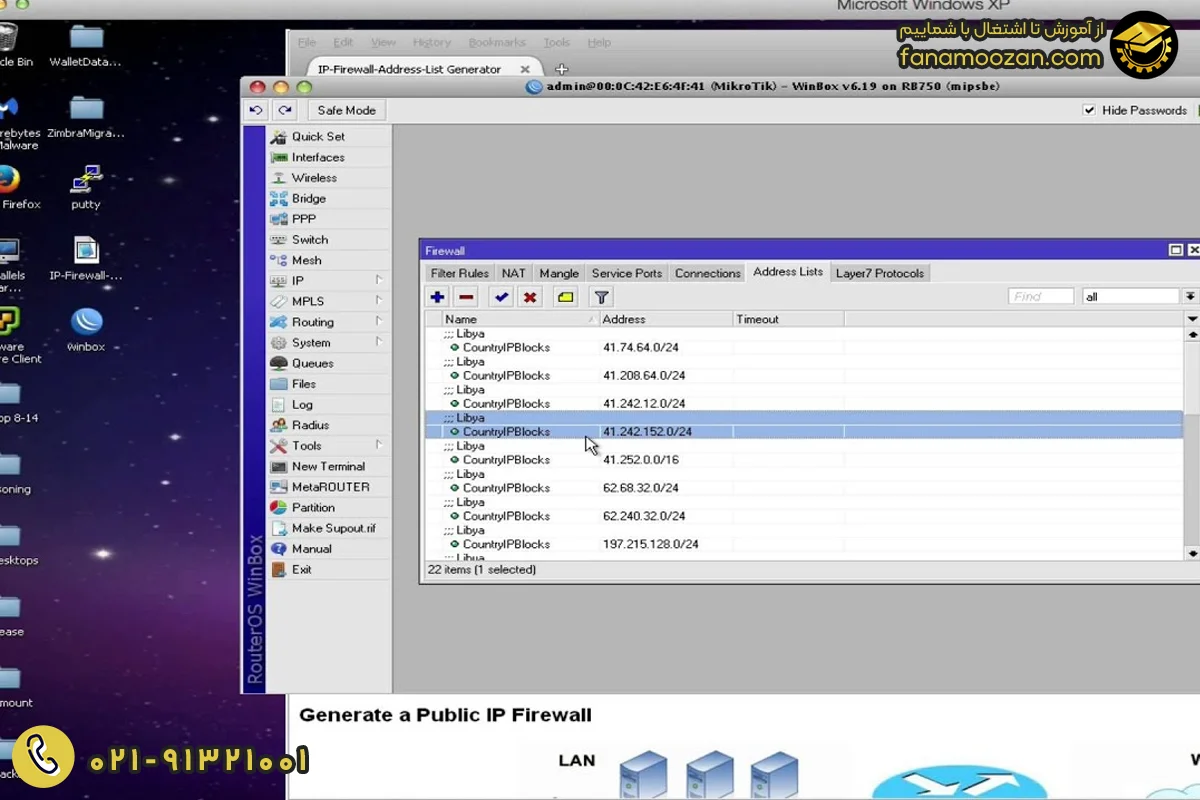Image resolution: width=1200 pixels, height=800 pixels.
Task: Click the red minus remove entry icon
Action: coord(466,297)
